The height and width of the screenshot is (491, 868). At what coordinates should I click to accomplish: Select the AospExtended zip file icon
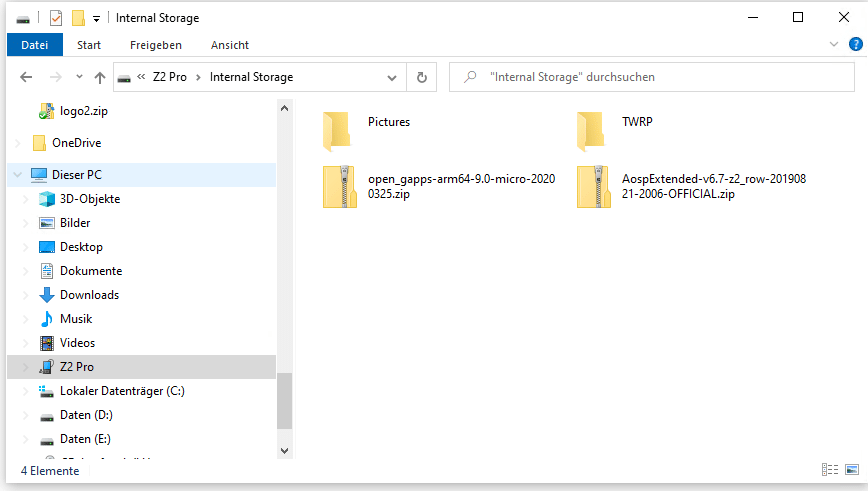[593, 187]
